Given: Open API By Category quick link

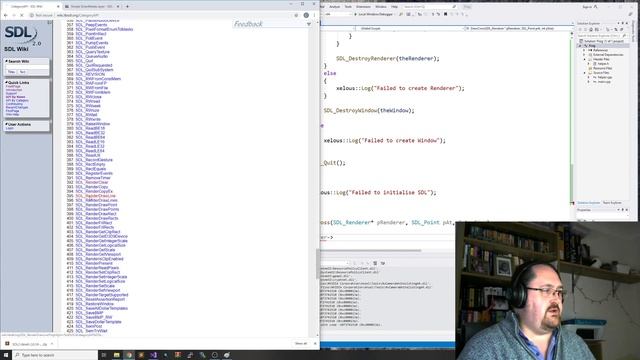Looking at the screenshot, I should tap(17, 100).
